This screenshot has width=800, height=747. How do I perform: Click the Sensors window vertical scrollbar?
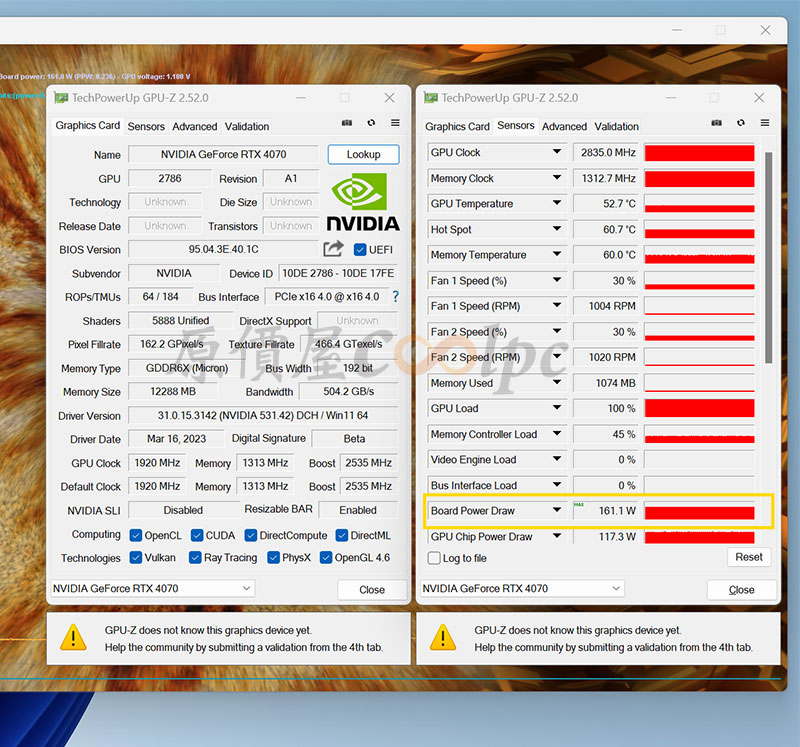pyautogui.click(x=768, y=258)
